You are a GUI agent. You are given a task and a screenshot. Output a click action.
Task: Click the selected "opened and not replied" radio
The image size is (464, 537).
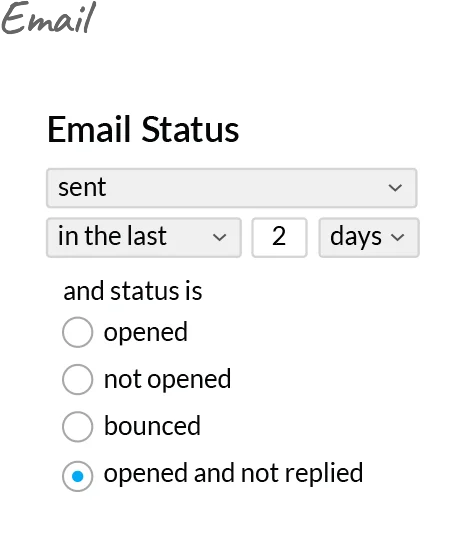(x=77, y=476)
